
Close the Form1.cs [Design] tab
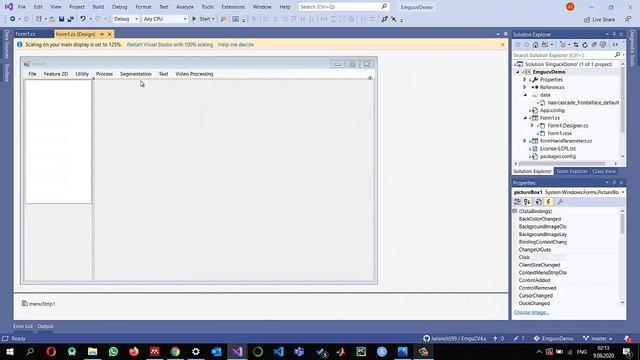pyautogui.click(x=109, y=34)
